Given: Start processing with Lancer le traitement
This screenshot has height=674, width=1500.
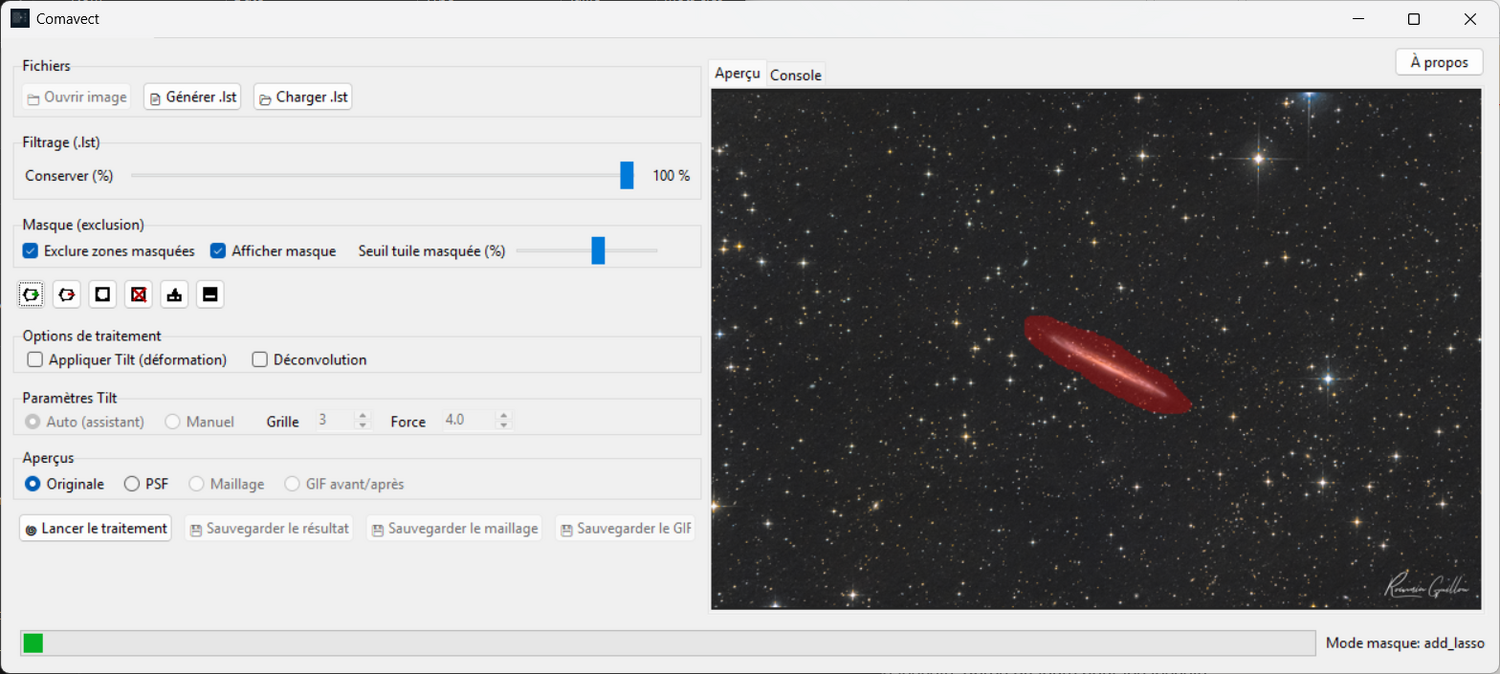Looking at the screenshot, I should [x=95, y=528].
